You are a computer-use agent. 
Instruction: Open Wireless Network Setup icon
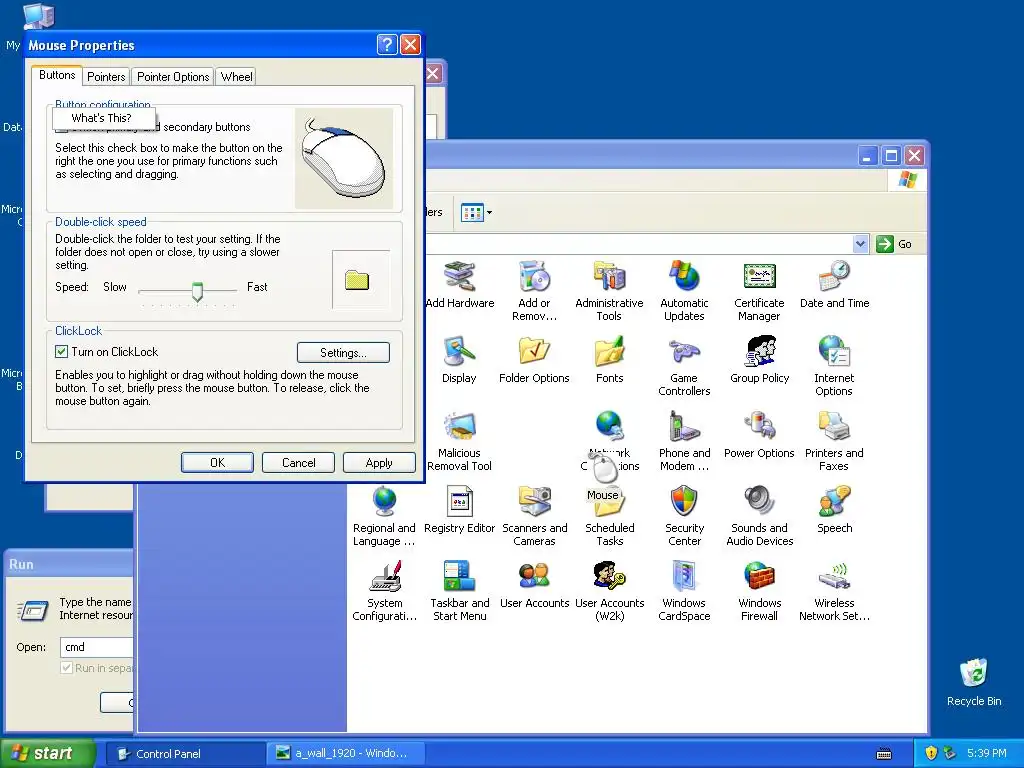tap(834, 591)
